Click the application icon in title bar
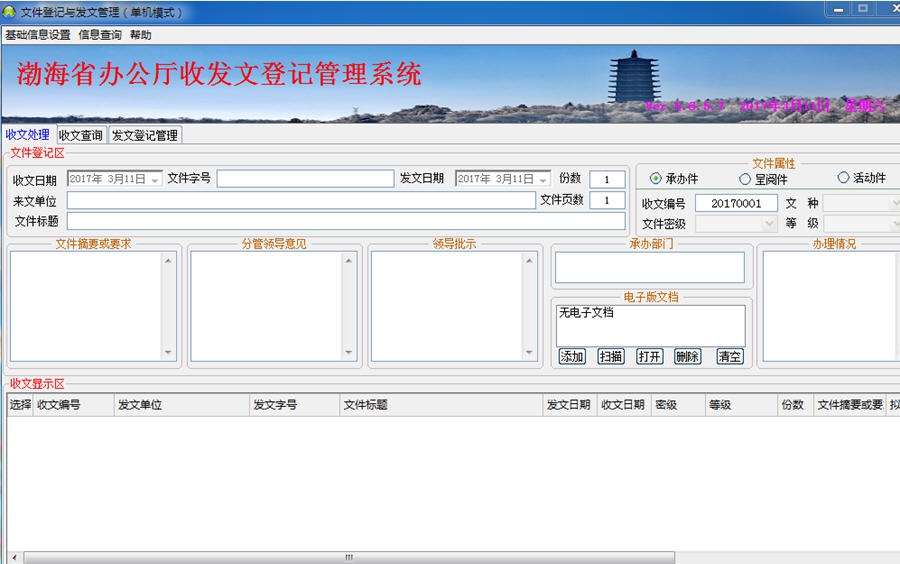Image resolution: width=900 pixels, height=564 pixels. tap(9, 11)
